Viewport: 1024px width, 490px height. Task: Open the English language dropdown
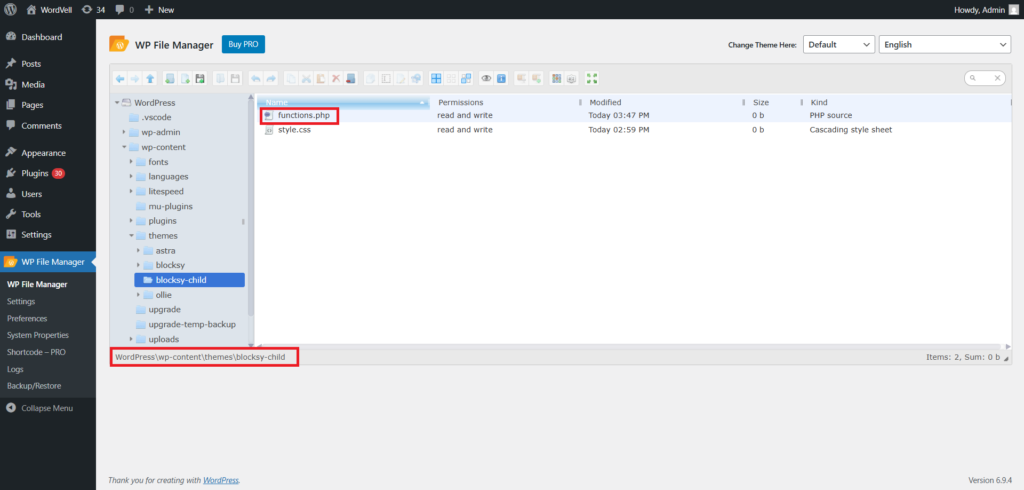point(945,44)
